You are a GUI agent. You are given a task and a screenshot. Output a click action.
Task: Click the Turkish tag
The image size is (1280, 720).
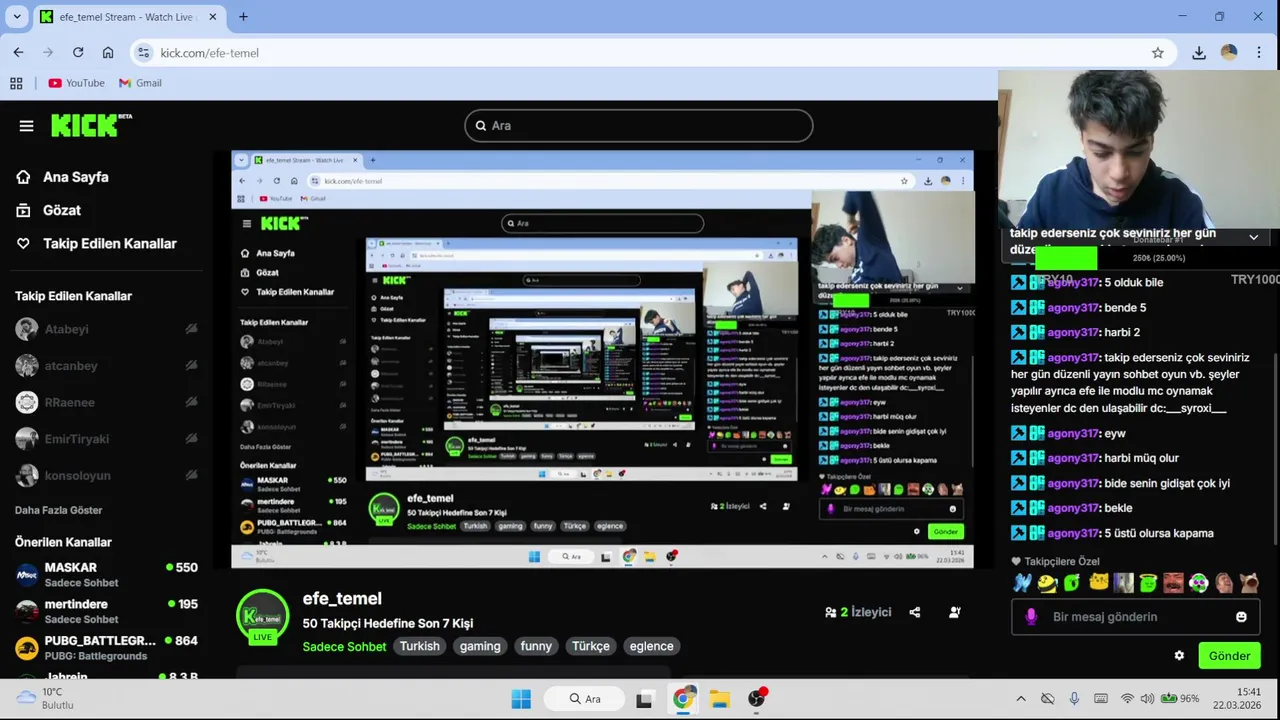coord(420,646)
